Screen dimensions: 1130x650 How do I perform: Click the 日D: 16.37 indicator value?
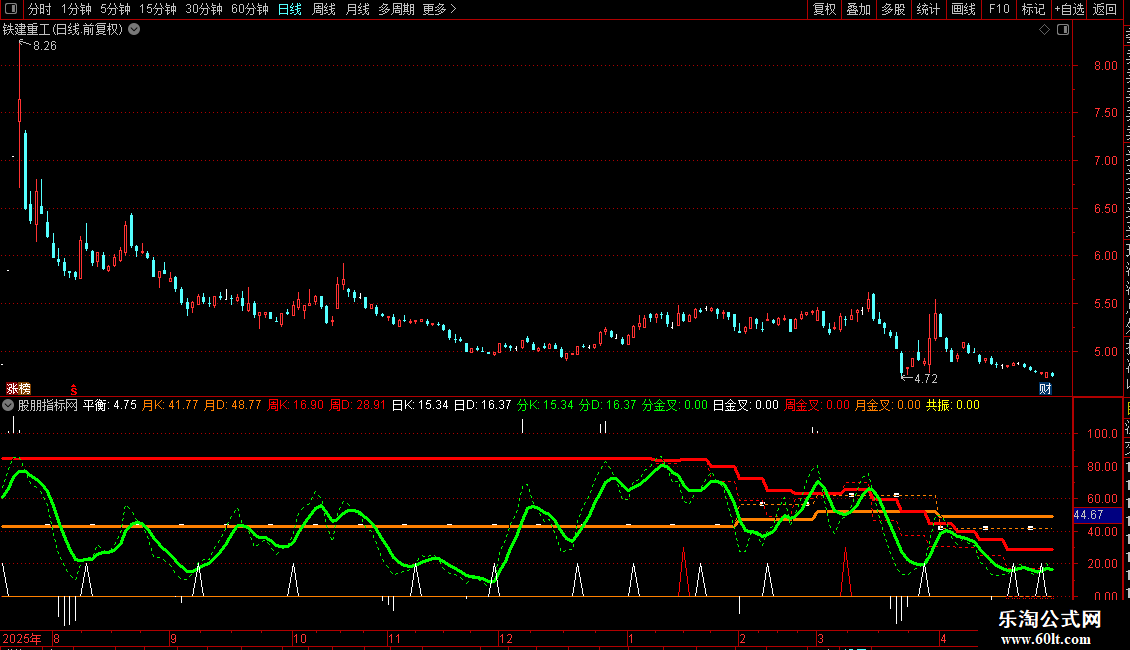482,405
